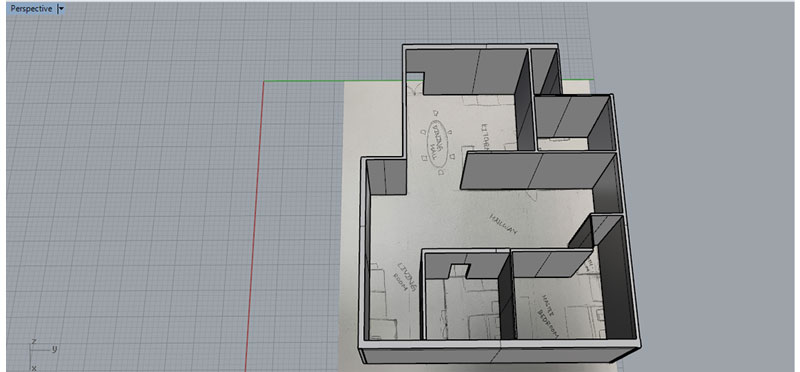
Task: Click the LIVING ROOM text on plan
Action: (408, 278)
